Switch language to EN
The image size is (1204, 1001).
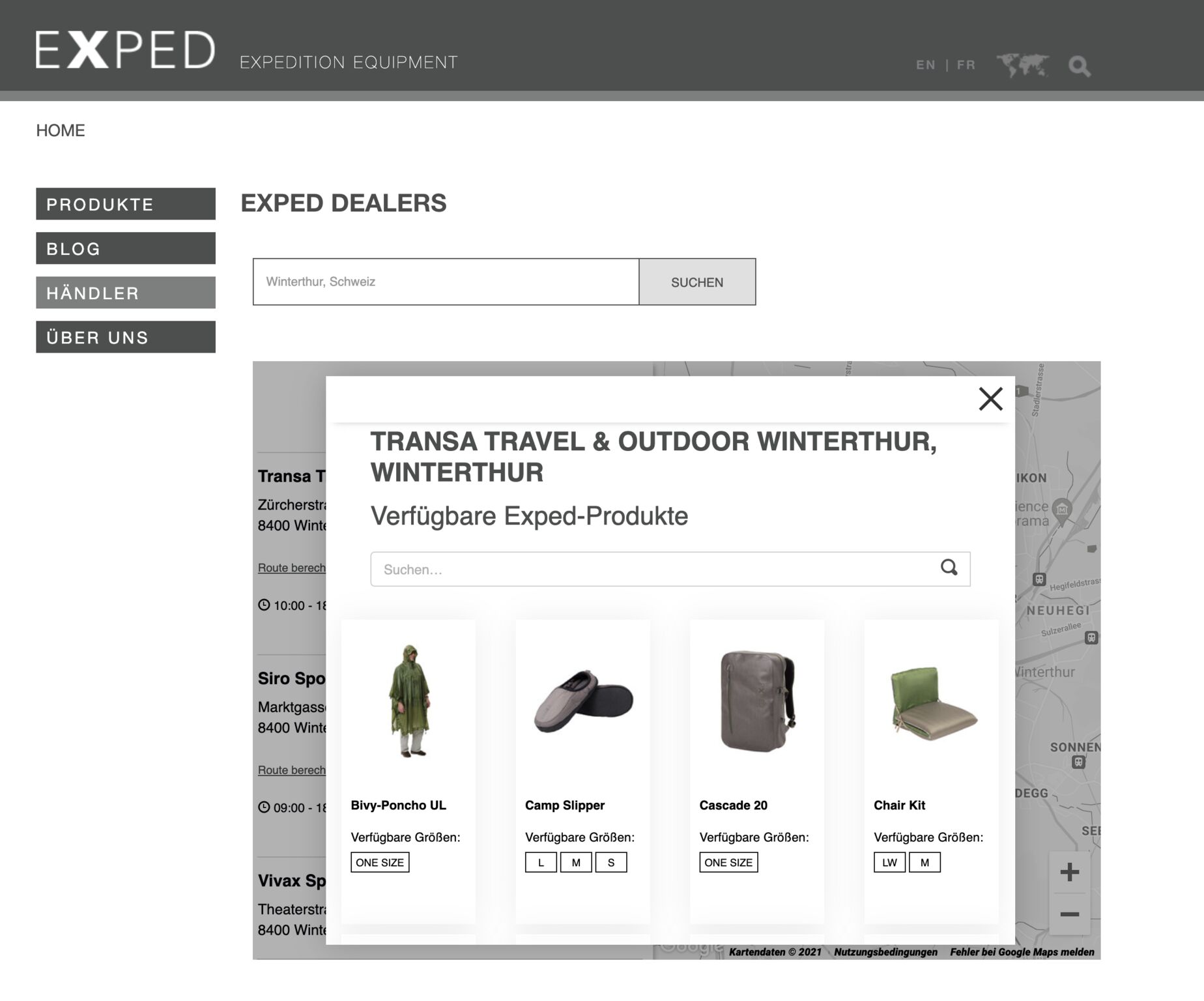[x=925, y=65]
